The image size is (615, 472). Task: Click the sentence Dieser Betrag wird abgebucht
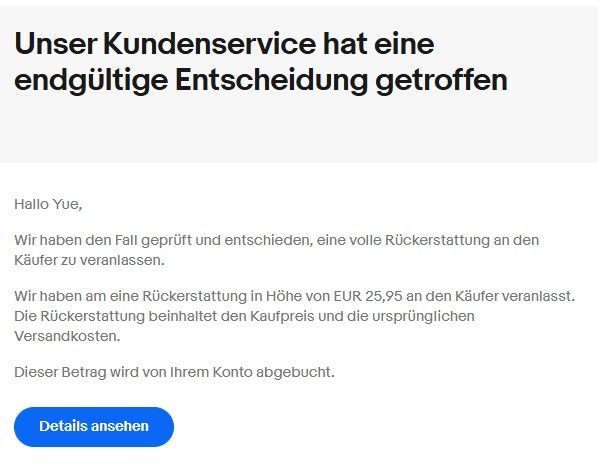coord(174,372)
